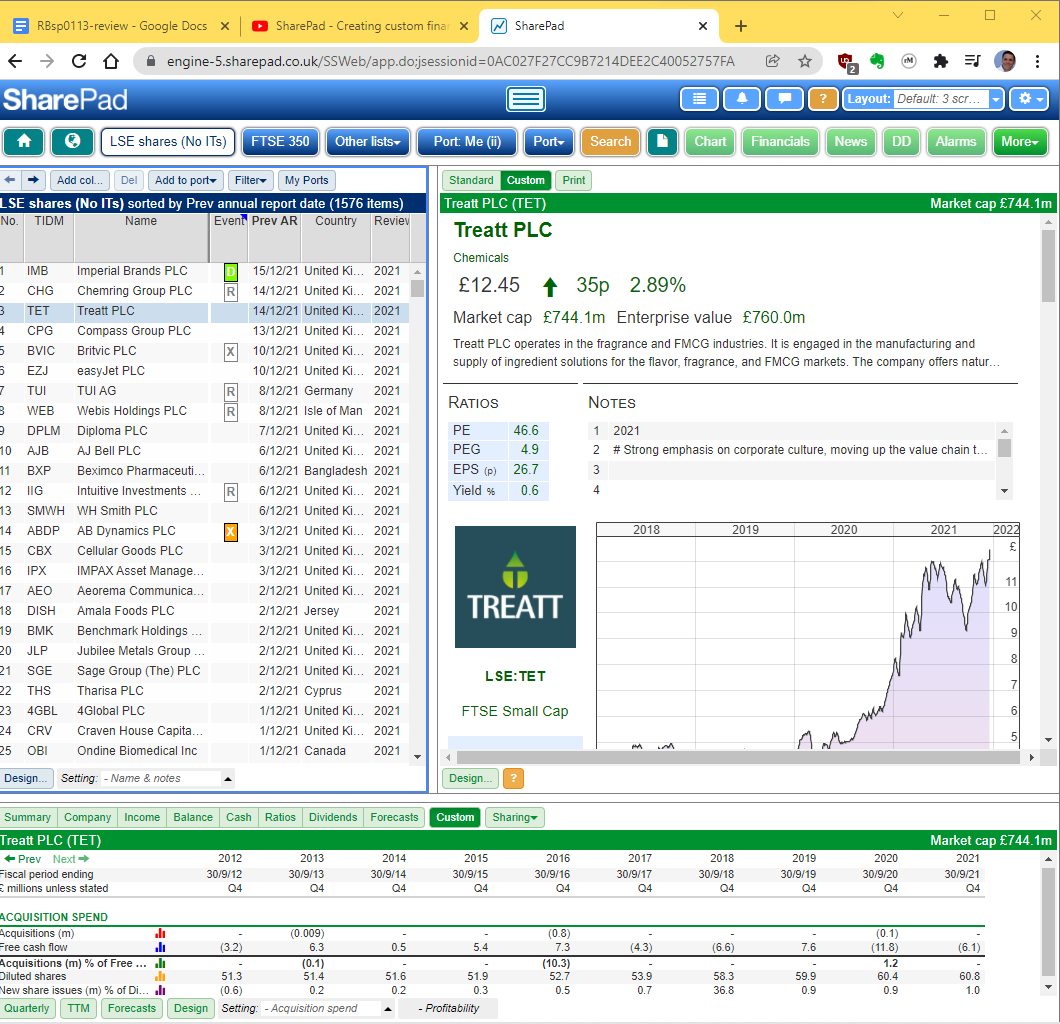Open the Summary financials tab
The width and height of the screenshot is (1060, 1024).
tap(28, 817)
